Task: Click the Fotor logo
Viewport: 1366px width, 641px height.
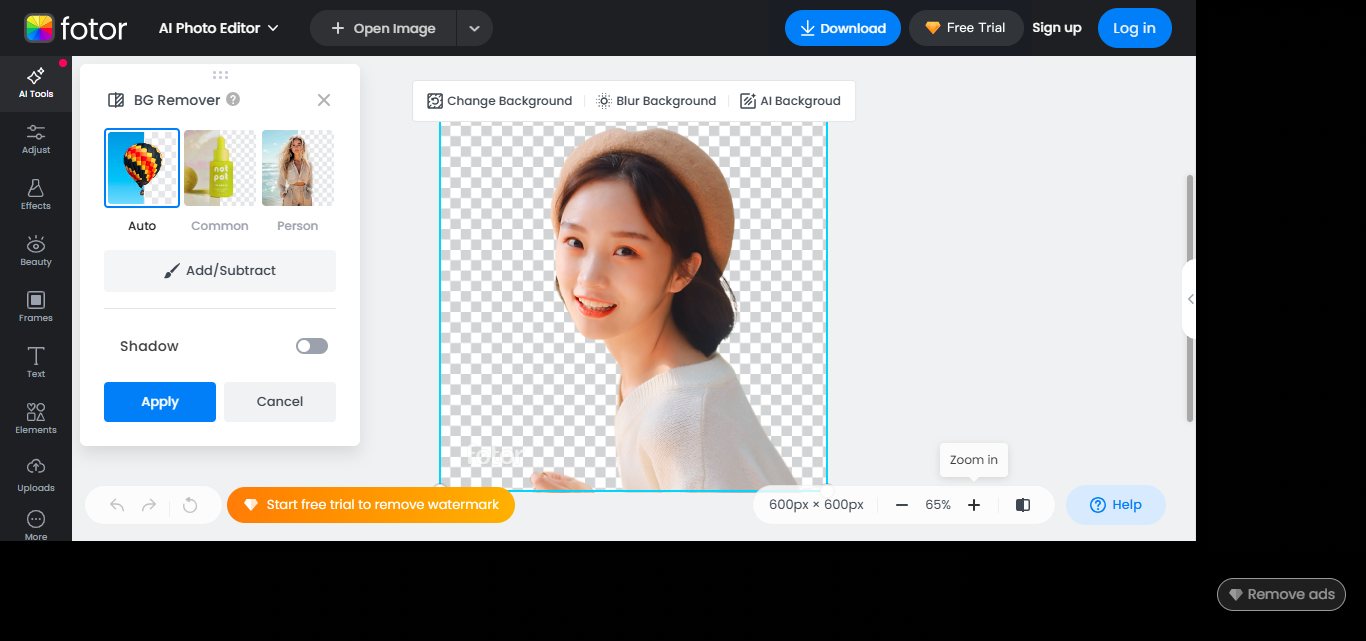Action: pos(76,28)
